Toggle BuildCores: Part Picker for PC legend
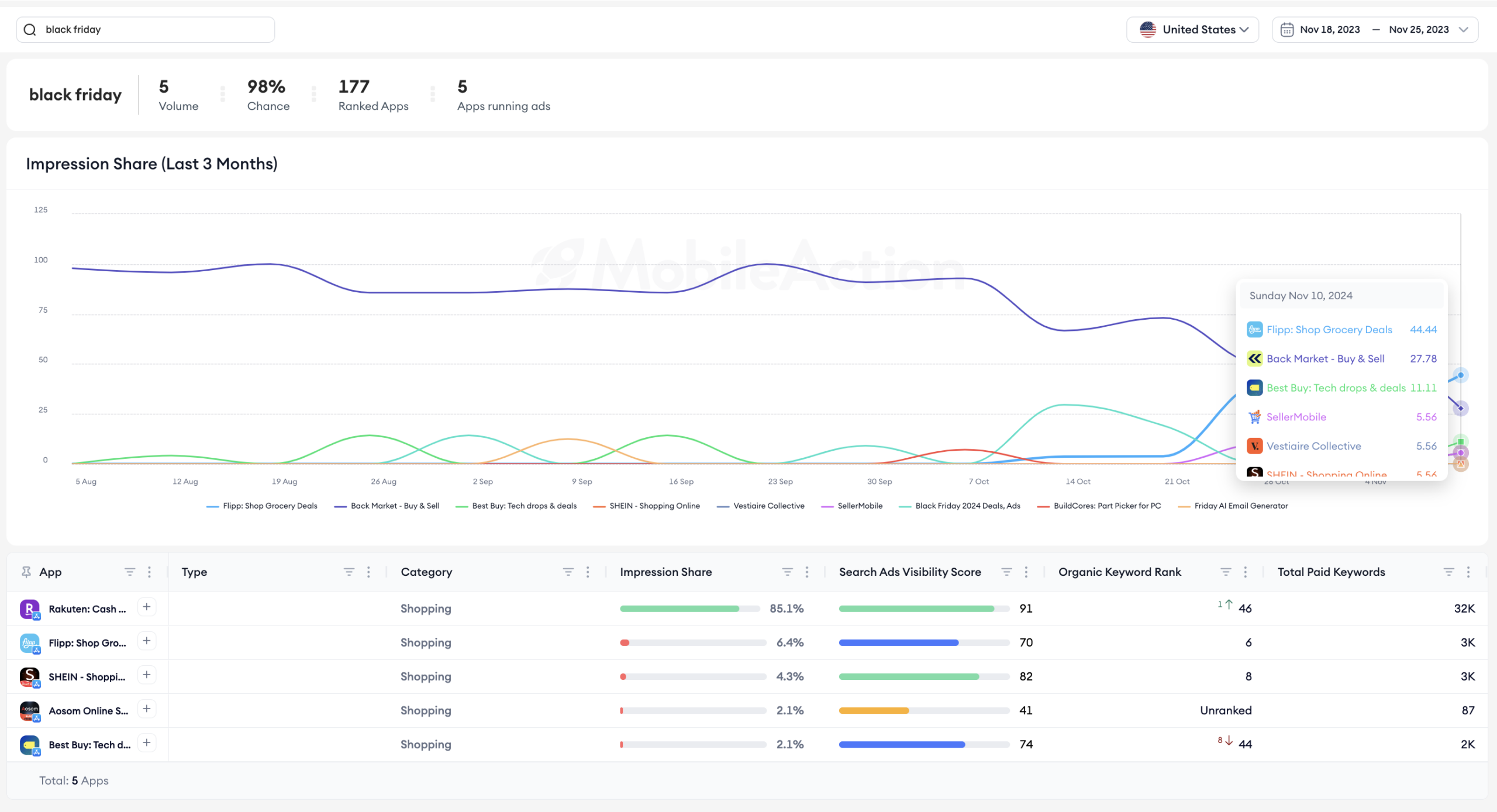 tap(1099, 506)
